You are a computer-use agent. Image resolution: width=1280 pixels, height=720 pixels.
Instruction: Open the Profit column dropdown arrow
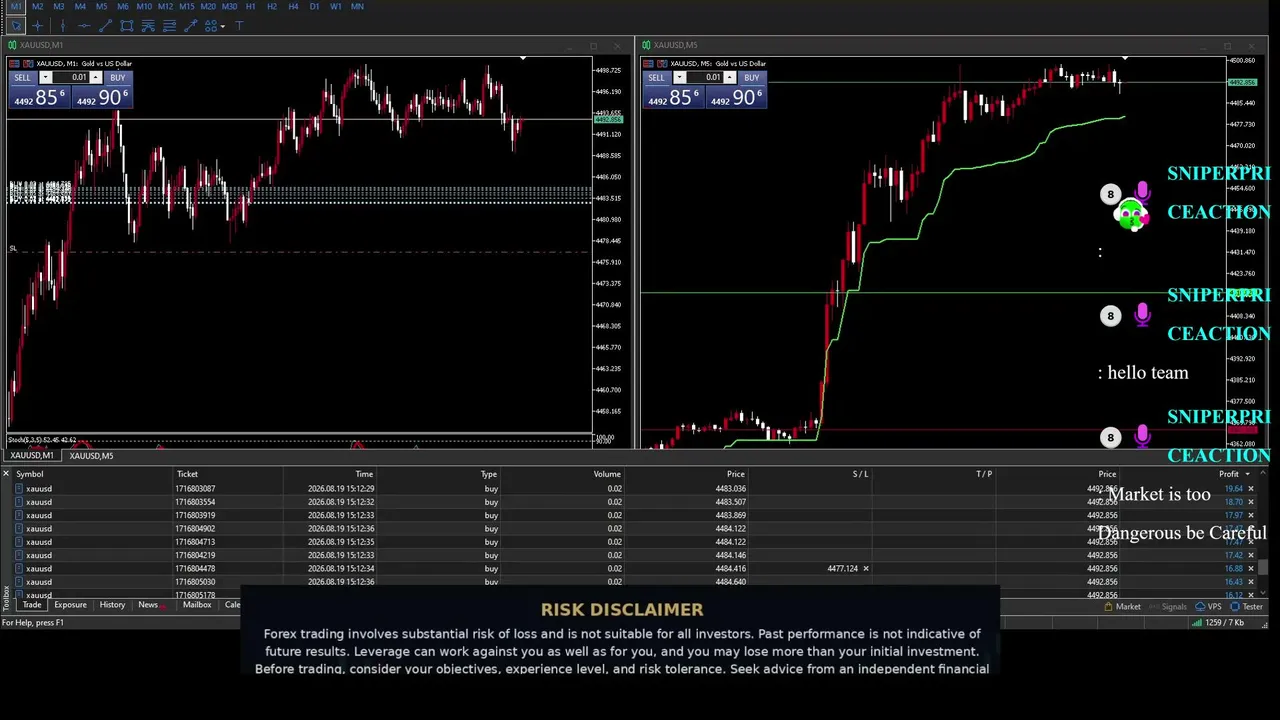pos(1248,474)
